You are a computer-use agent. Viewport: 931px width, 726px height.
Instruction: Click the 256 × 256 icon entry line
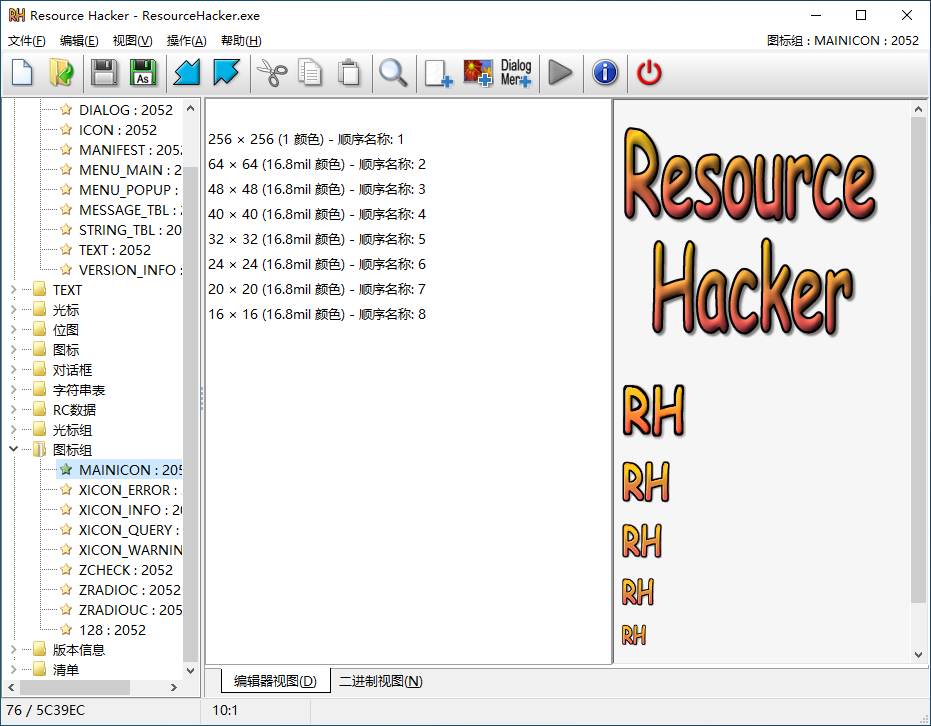306,139
